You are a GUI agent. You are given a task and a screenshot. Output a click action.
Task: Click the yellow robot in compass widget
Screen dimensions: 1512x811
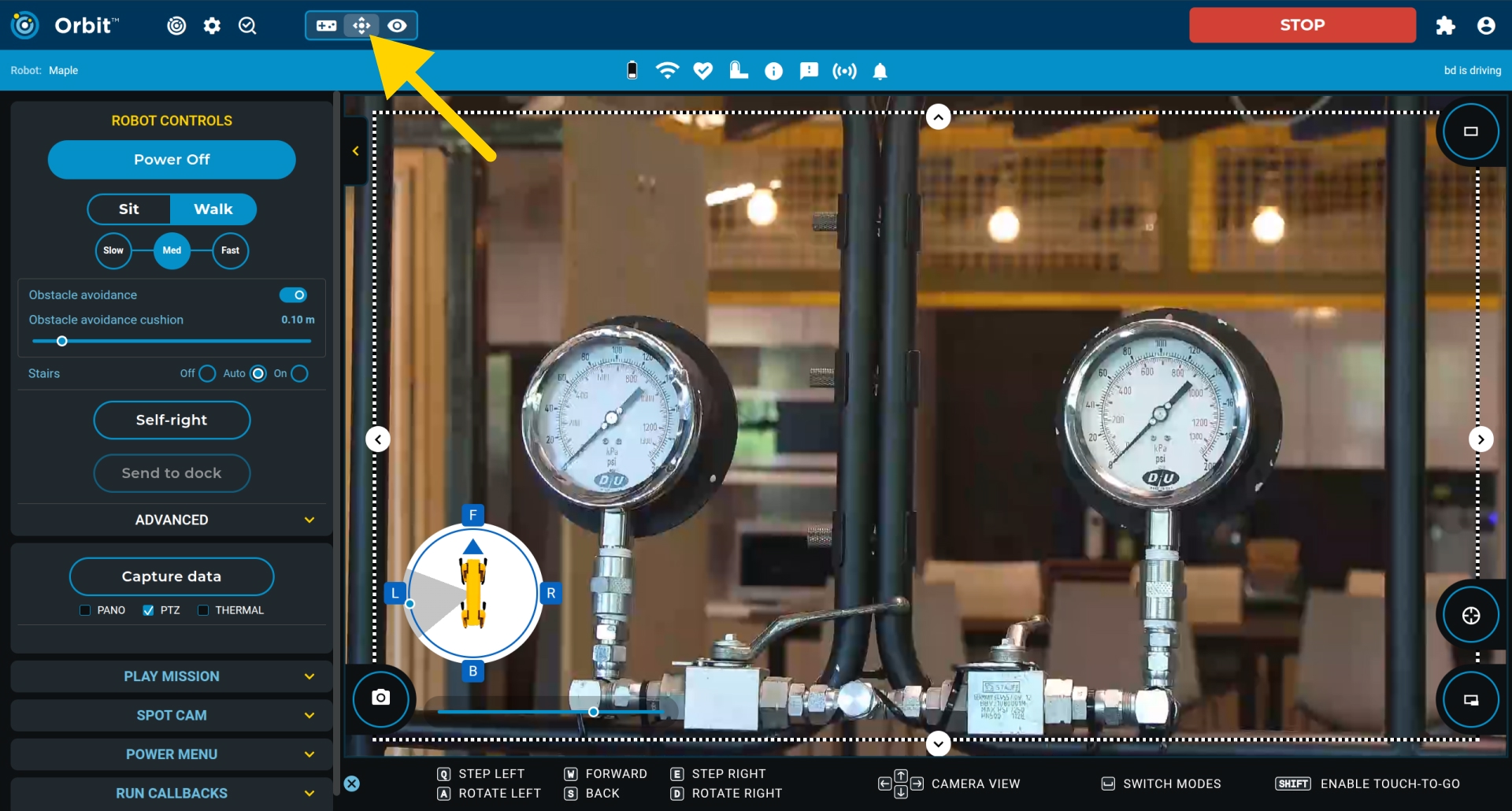tap(472, 592)
